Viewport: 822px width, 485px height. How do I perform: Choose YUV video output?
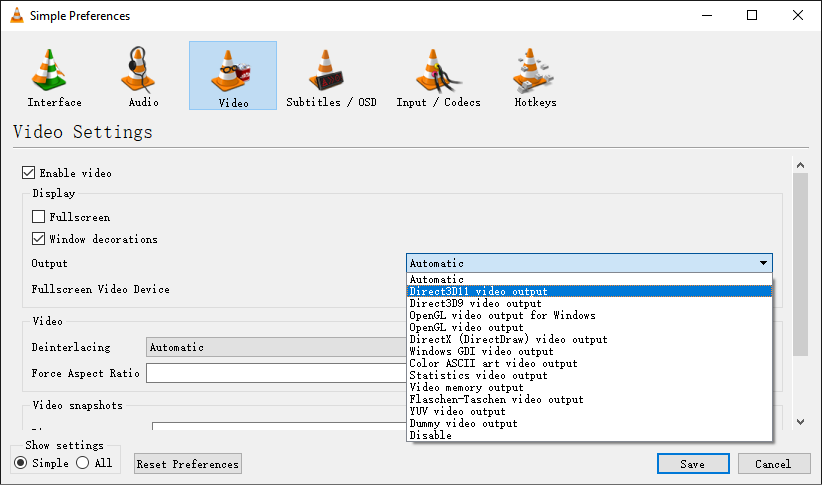(x=589, y=412)
